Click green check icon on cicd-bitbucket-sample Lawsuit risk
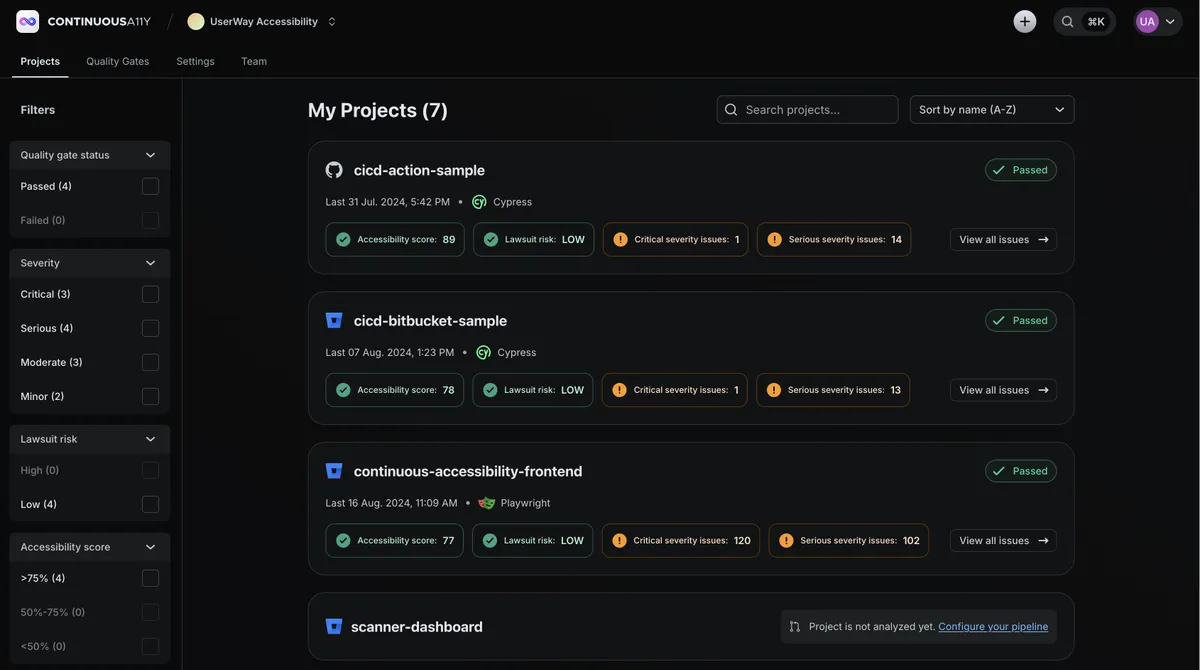Viewport: 1200px width, 670px height. click(x=490, y=390)
